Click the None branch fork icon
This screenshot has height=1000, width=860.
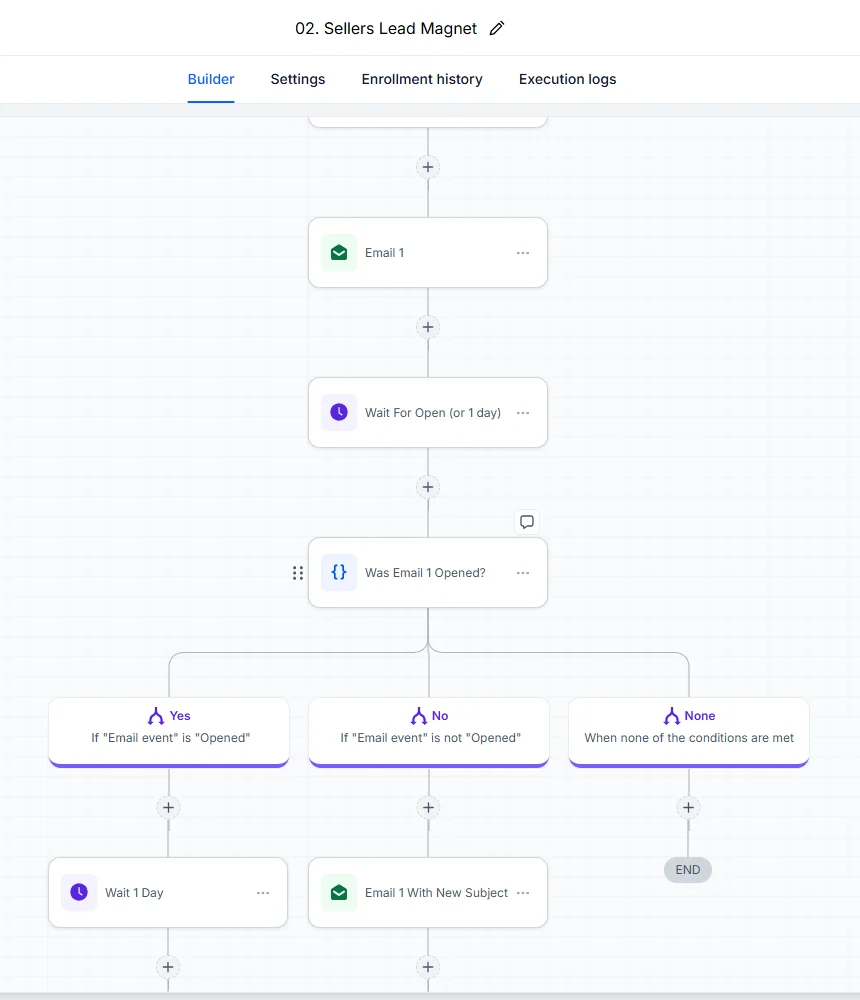(671, 716)
